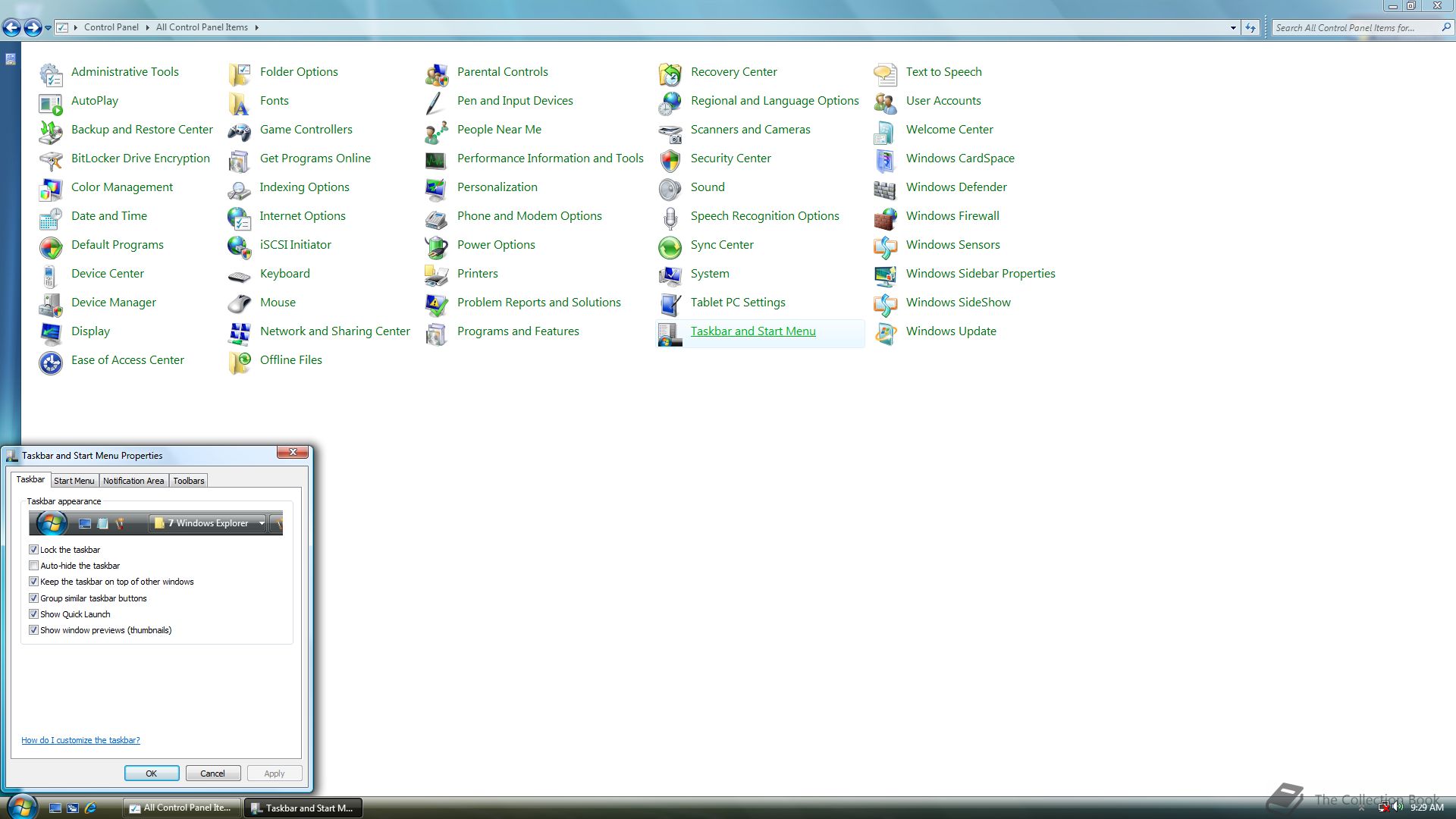
Task: Open the Color Management icon
Action: pos(51,189)
